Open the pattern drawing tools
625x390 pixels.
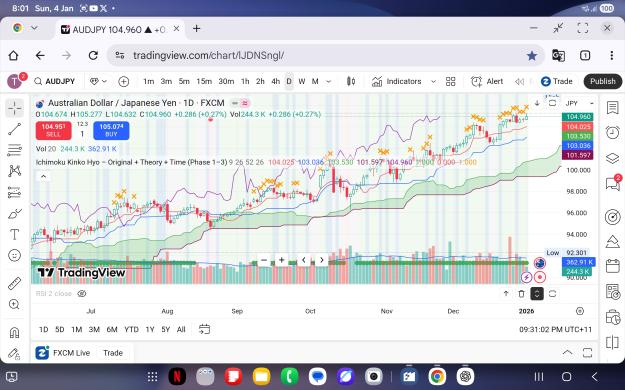point(15,171)
